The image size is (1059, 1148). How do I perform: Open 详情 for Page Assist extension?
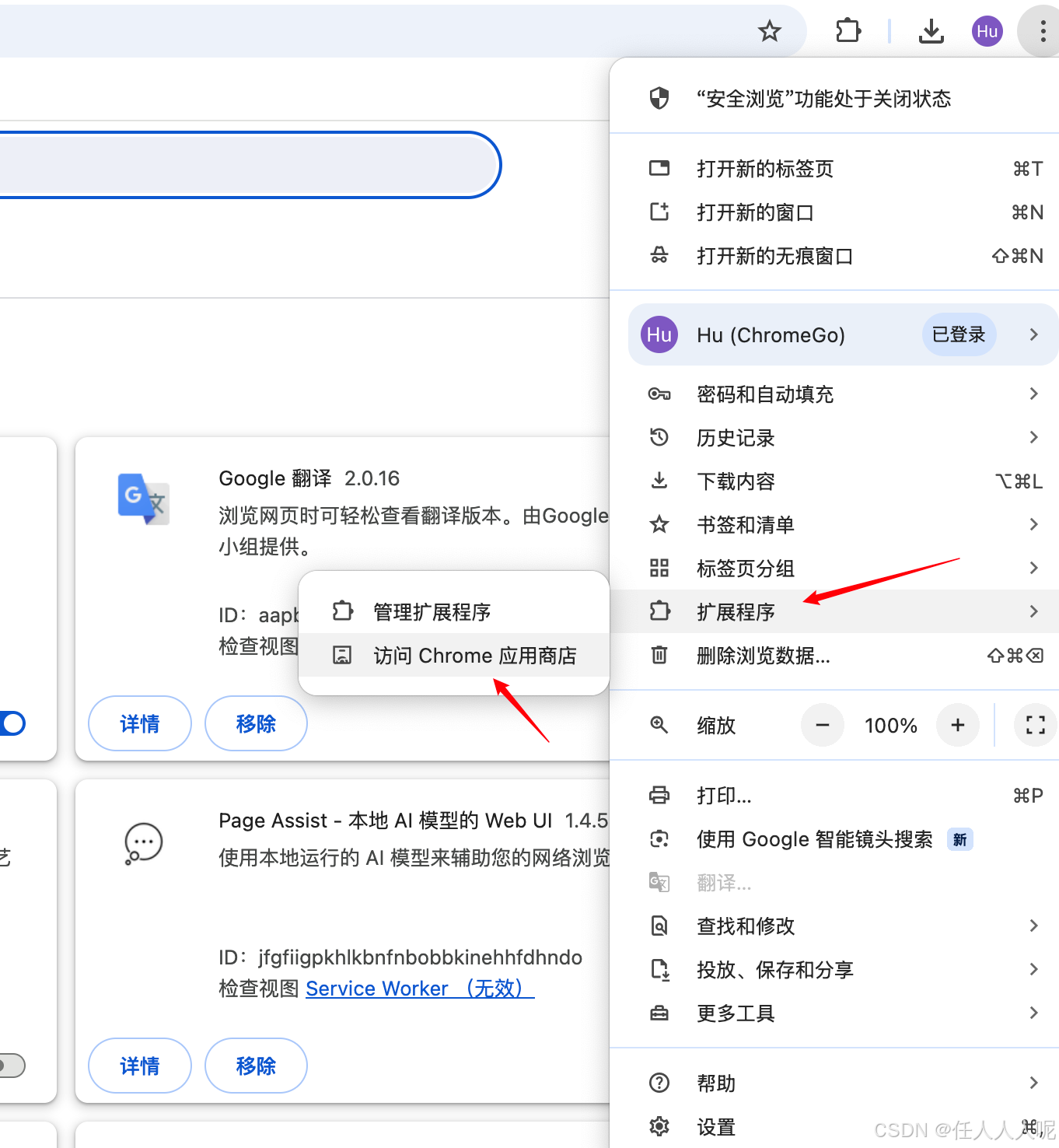pyautogui.click(x=140, y=1066)
